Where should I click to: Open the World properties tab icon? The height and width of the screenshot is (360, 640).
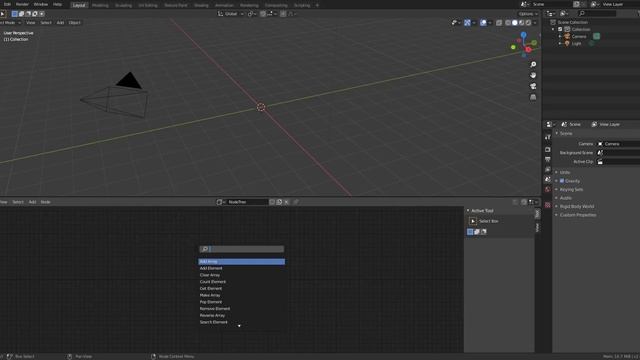click(x=548, y=189)
